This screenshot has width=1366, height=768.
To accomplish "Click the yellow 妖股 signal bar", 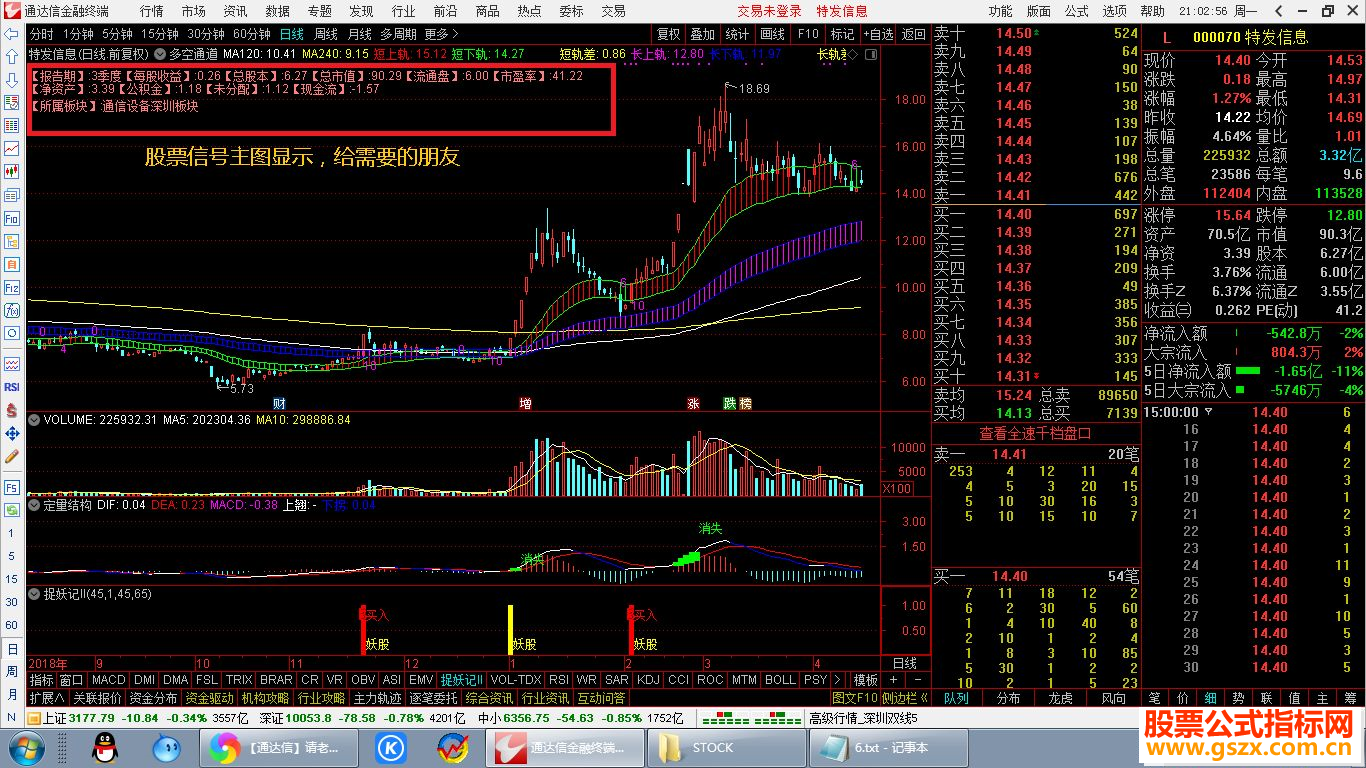I will click(510, 629).
